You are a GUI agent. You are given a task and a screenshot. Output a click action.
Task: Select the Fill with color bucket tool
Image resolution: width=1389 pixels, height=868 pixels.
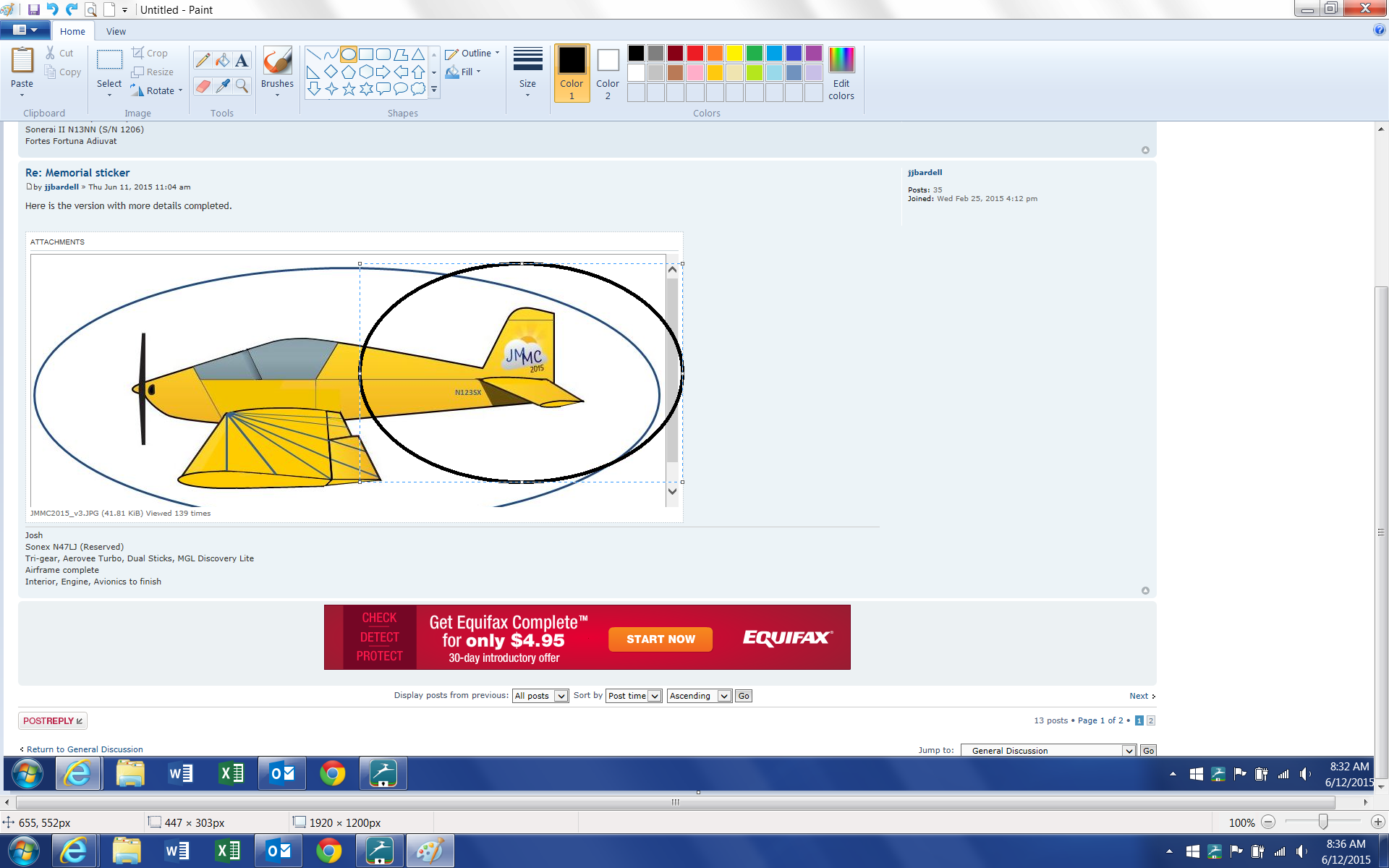click(x=223, y=61)
